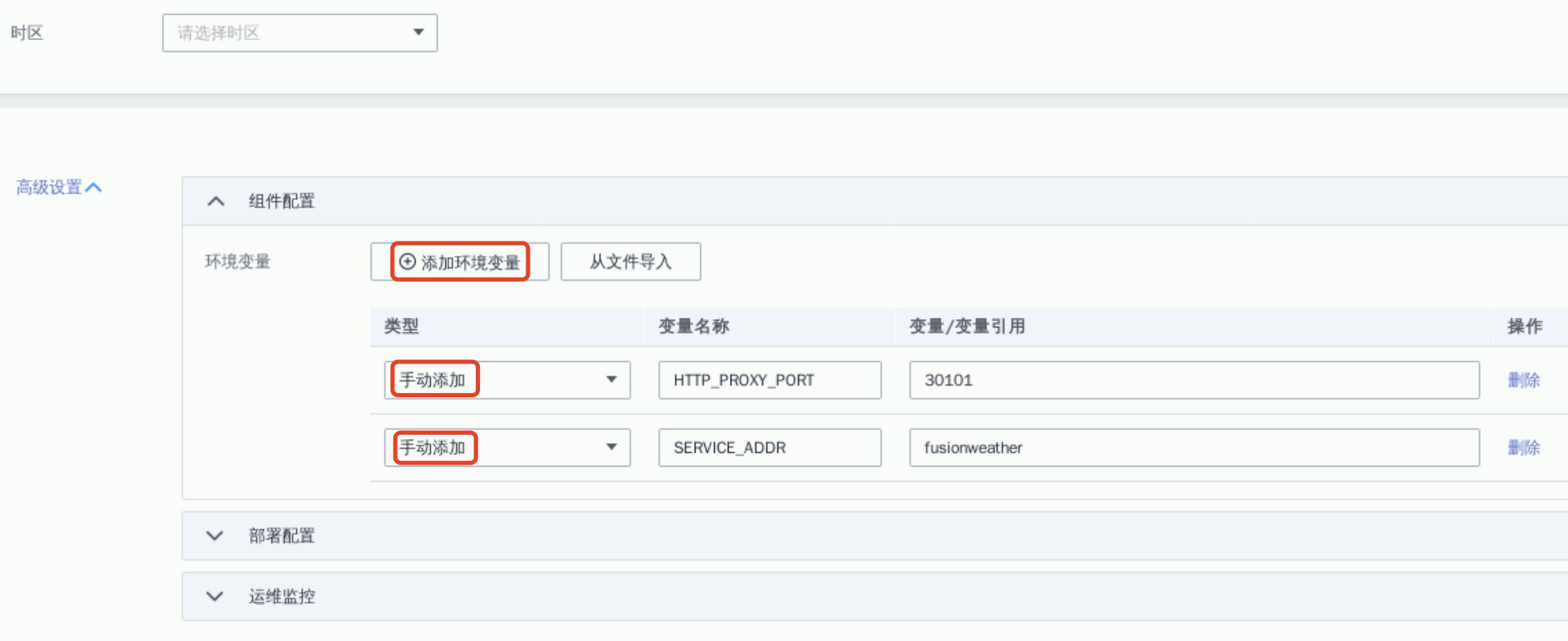The image size is (1568, 641).
Task: Open the type dropdown for SERVICE_ADDR row
Action: coord(507,447)
